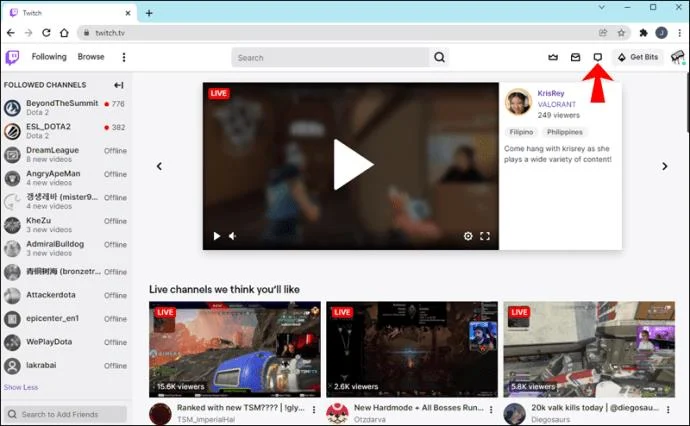Open options for Ranked with new TSM stream
The height and width of the screenshot is (426, 690).
pos(314,410)
